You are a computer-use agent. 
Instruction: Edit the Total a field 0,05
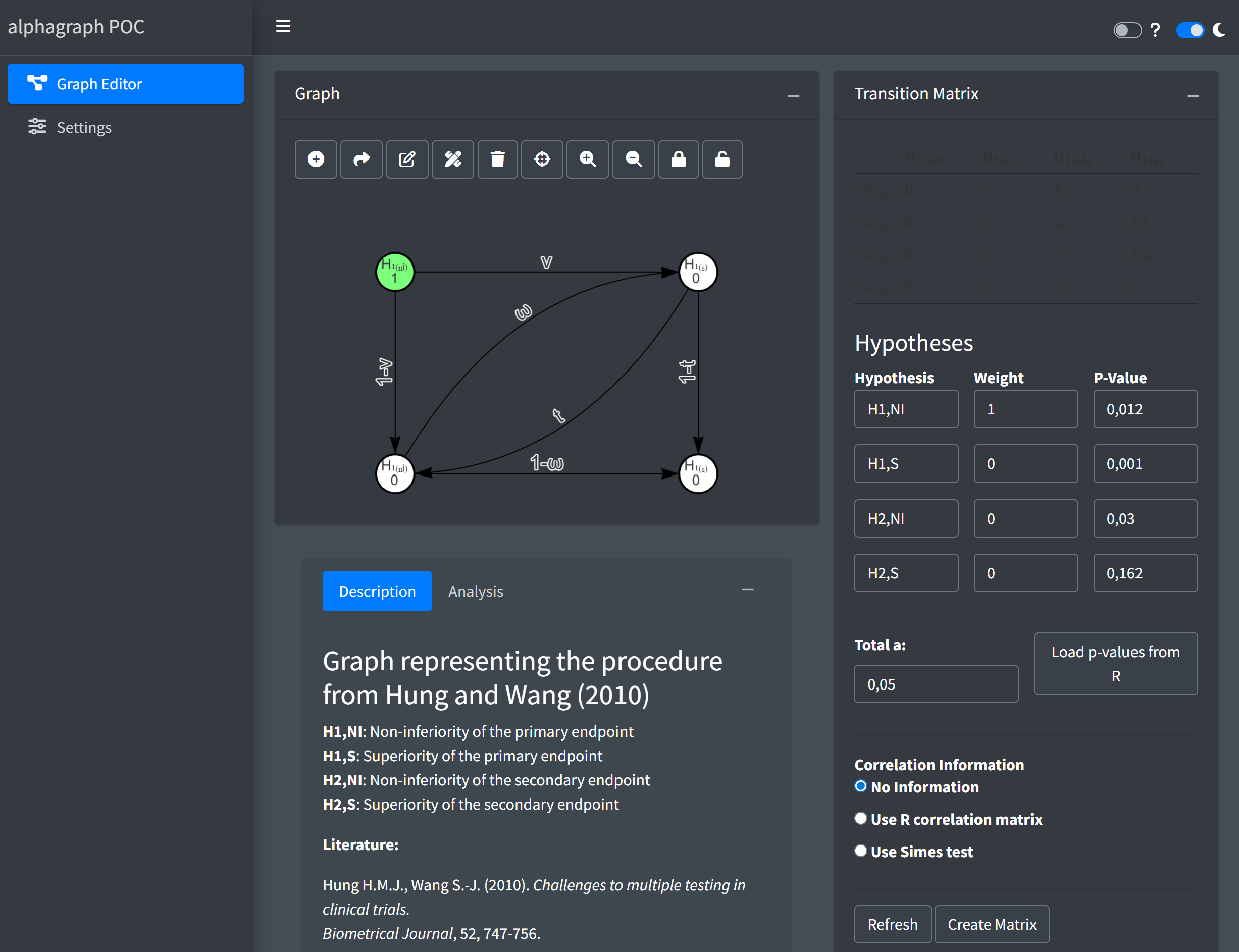click(x=937, y=684)
